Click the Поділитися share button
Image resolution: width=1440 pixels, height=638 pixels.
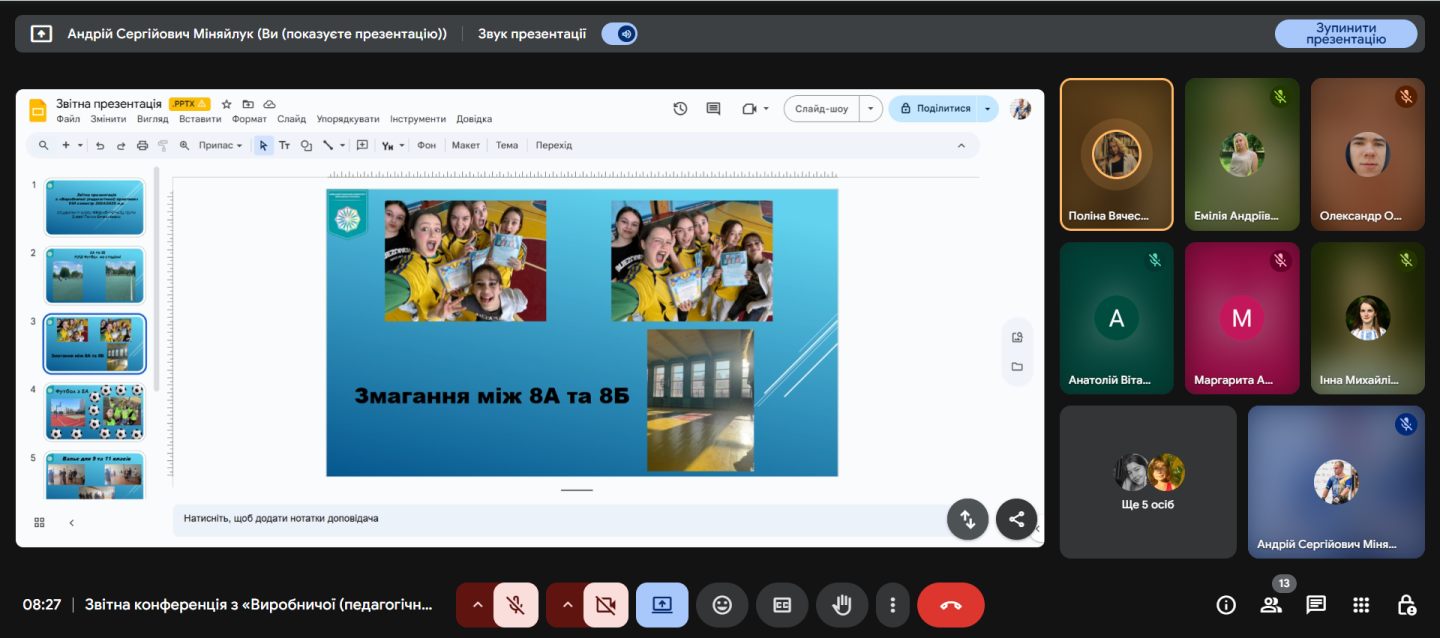(935, 109)
